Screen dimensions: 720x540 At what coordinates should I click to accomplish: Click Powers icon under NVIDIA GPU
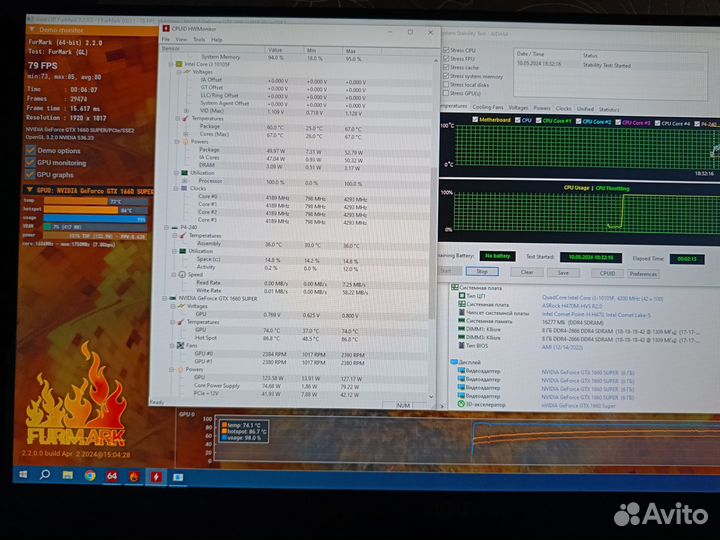pyautogui.click(x=180, y=369)
